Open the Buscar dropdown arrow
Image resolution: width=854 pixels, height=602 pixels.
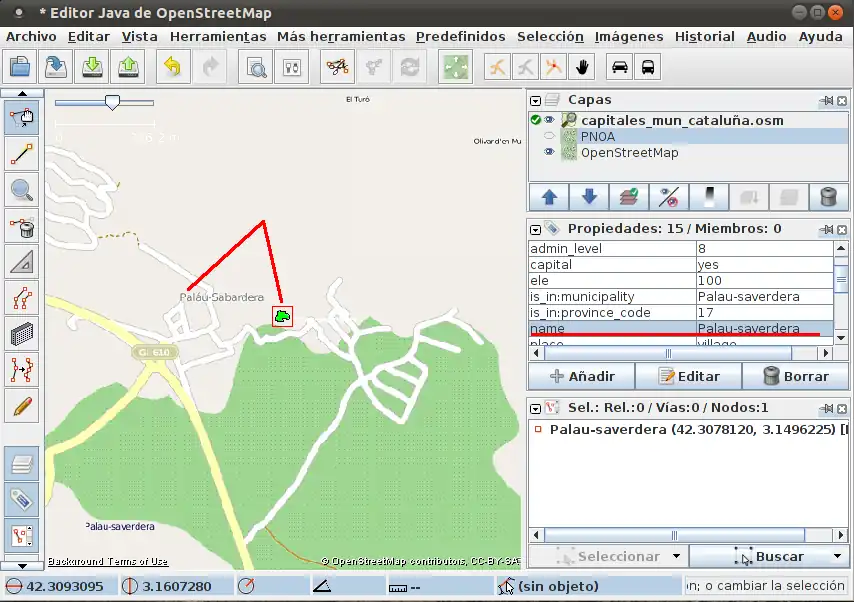(x=838, y=556)
